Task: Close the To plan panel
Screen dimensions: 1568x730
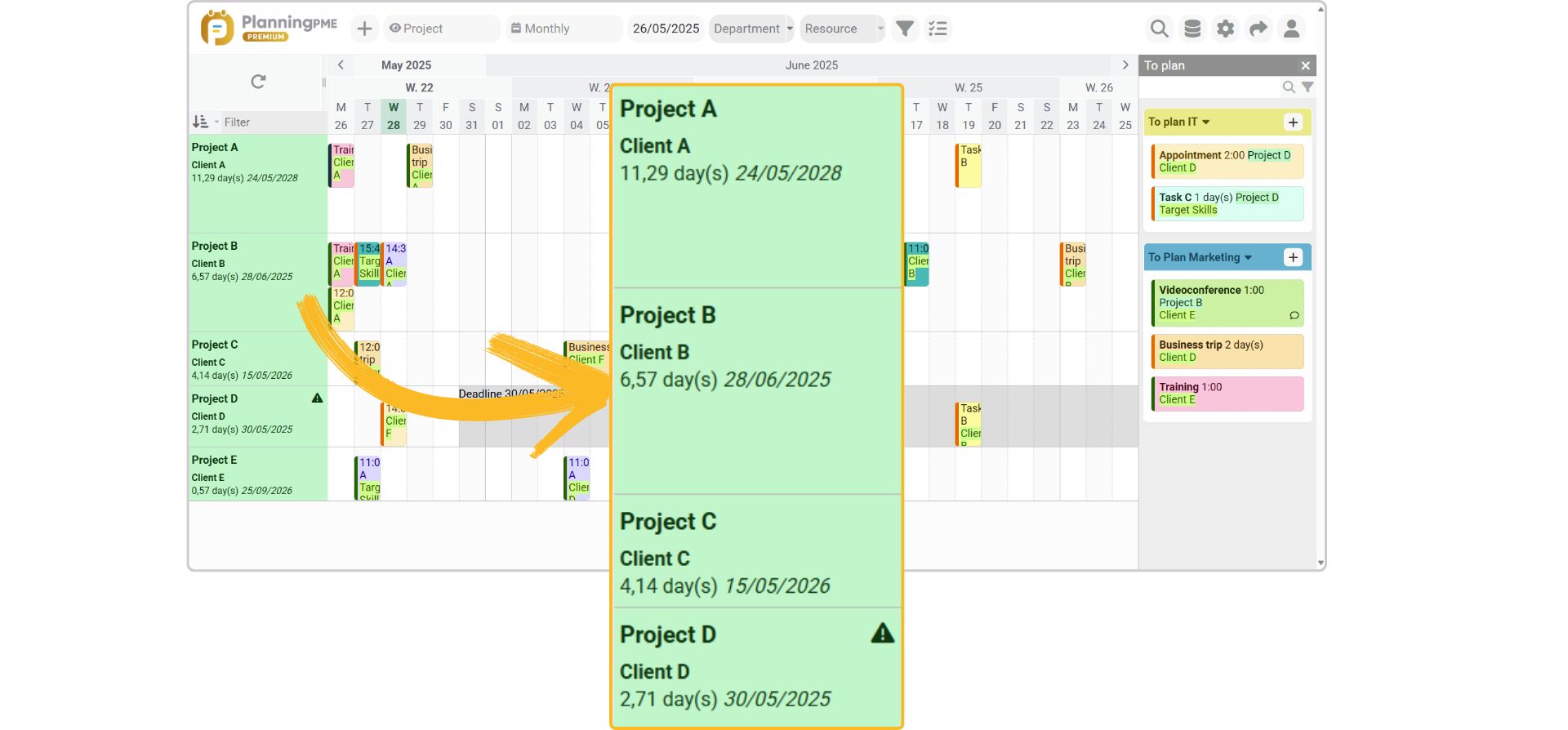Action: (1305, 65)
